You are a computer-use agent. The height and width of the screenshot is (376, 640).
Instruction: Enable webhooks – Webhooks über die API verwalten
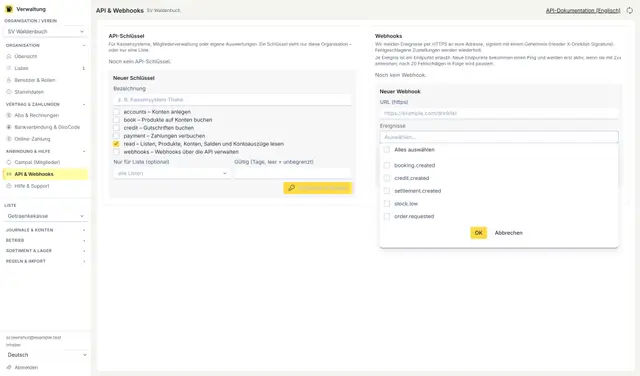116,151
